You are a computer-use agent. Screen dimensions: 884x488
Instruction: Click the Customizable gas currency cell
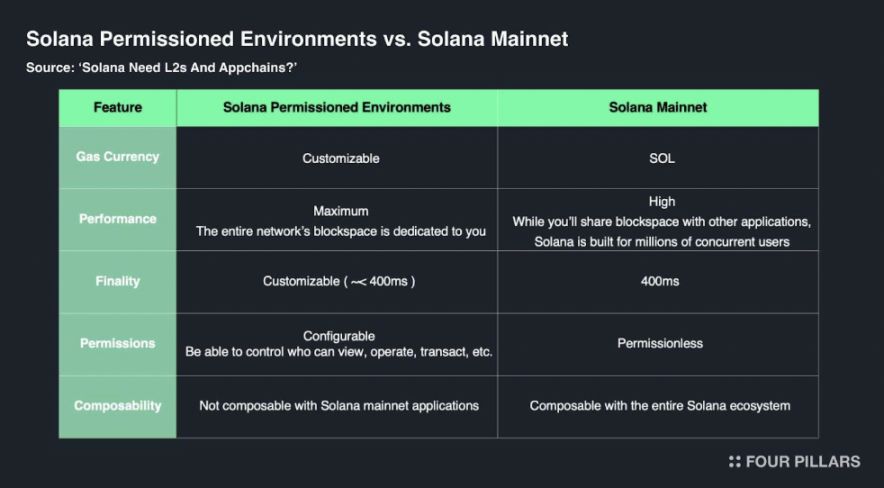[x=337, y=158]
